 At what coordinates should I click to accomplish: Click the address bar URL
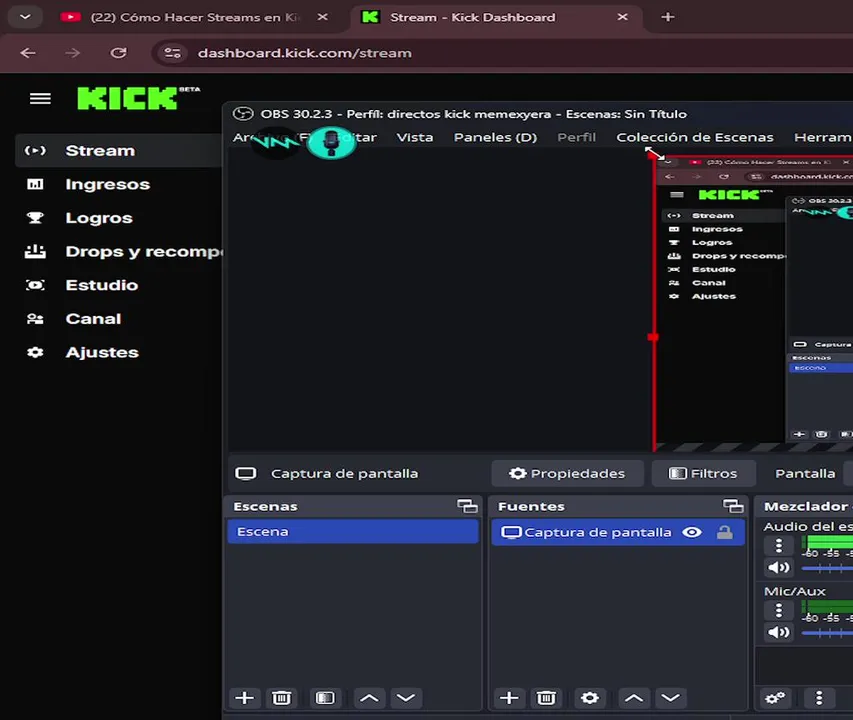305,53
